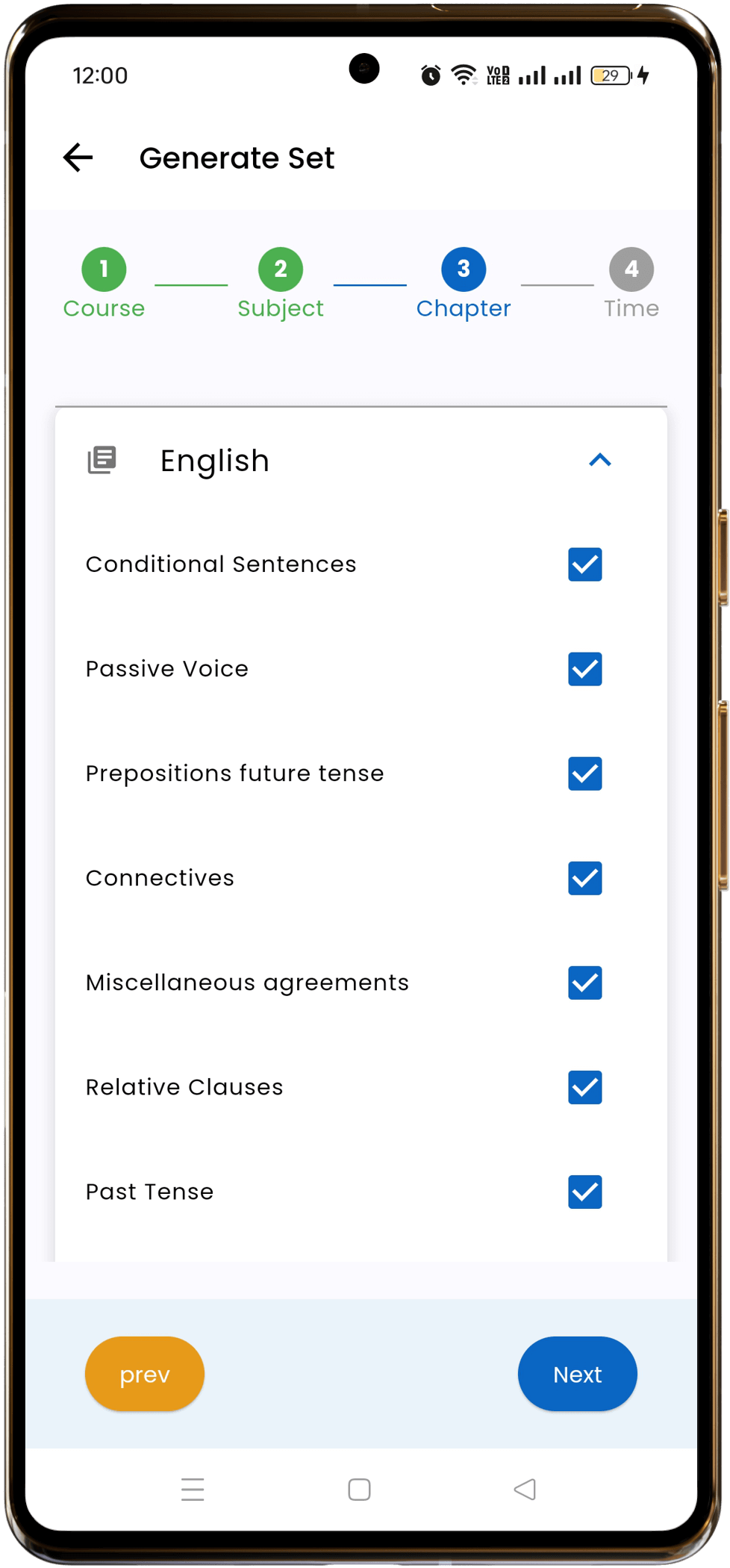This screenshot has width=730, height=1568.
Task: Go to step 1 Course
Action: (x=104, y=270)
